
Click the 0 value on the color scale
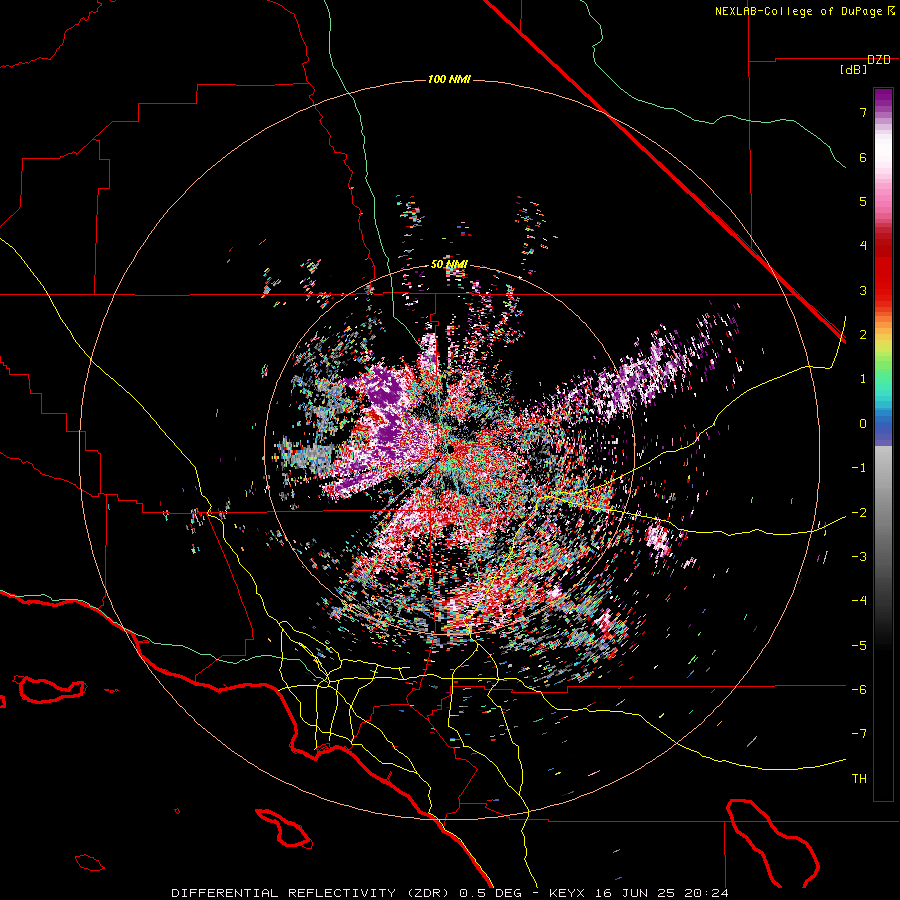click(x=863, y=424)
